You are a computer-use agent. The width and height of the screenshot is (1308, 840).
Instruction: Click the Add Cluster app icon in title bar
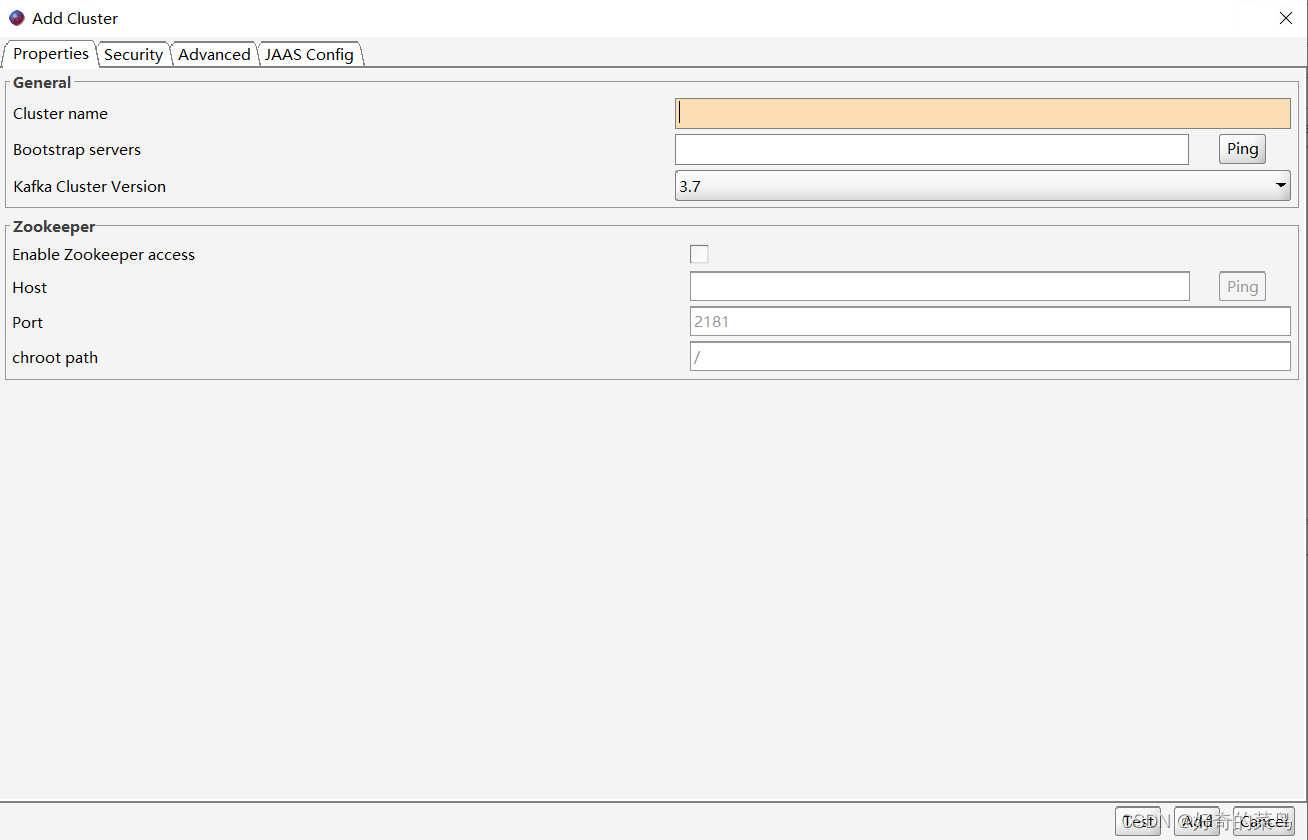pos(16,18)
